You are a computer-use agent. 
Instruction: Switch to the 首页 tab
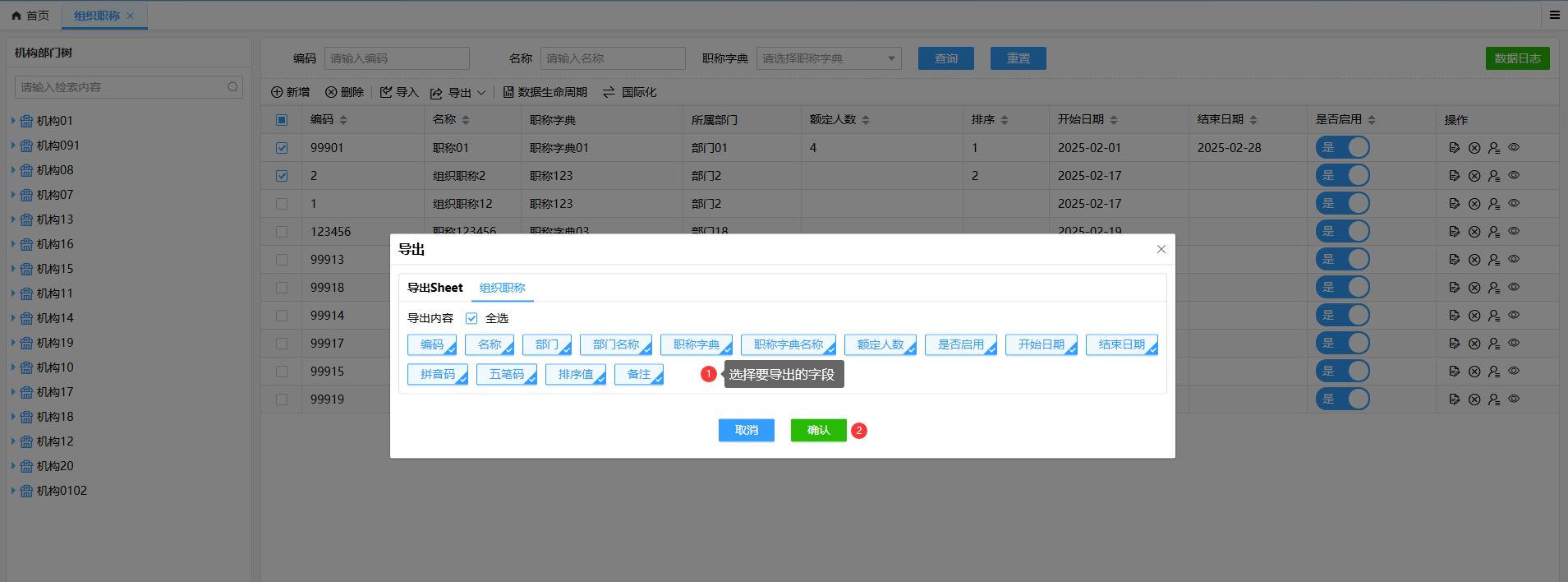[31, 16]
